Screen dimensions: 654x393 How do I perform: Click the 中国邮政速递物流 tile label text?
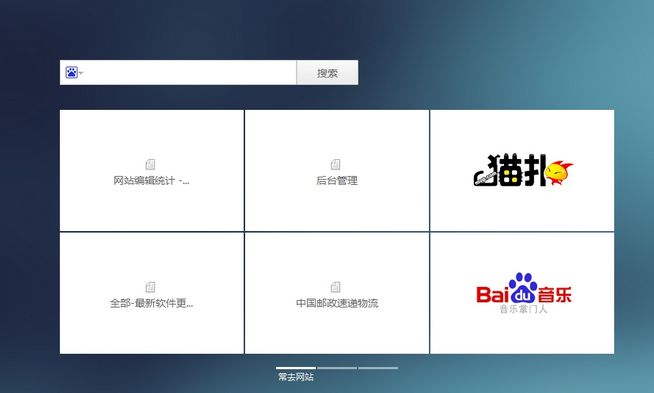click(x=337, y=303)
